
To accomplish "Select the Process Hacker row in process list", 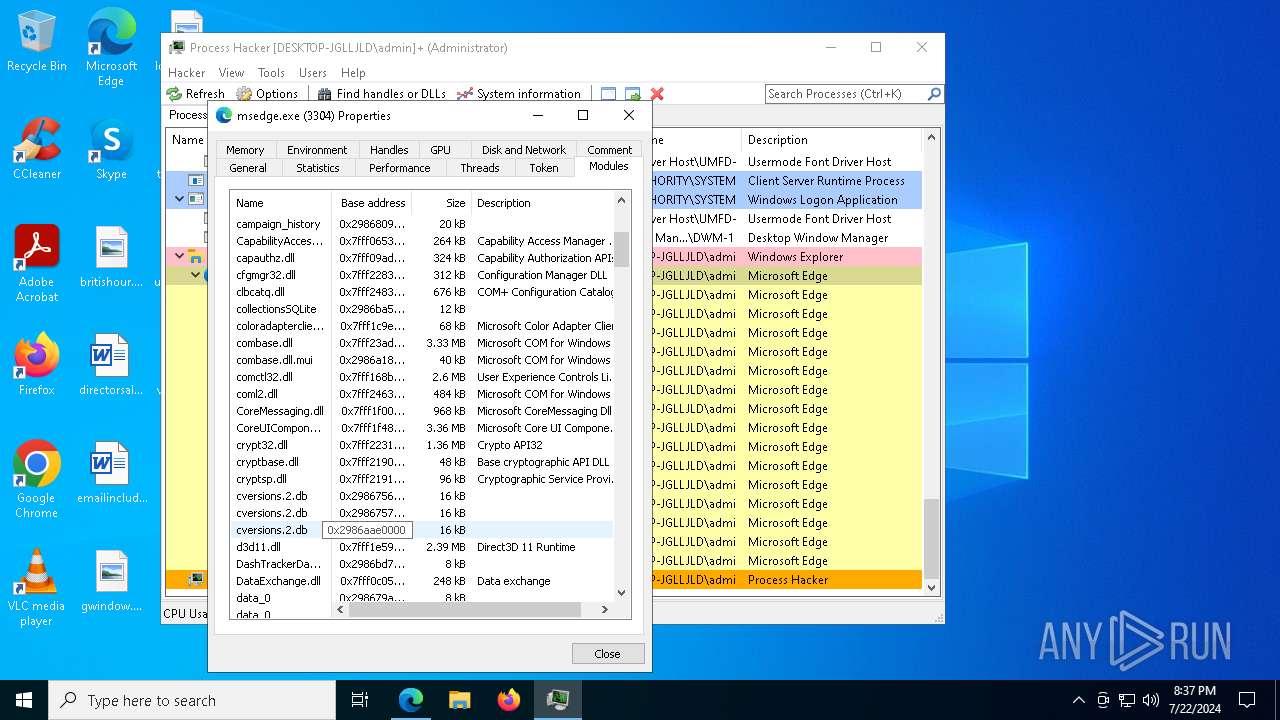I will click(x=543, y=580).
